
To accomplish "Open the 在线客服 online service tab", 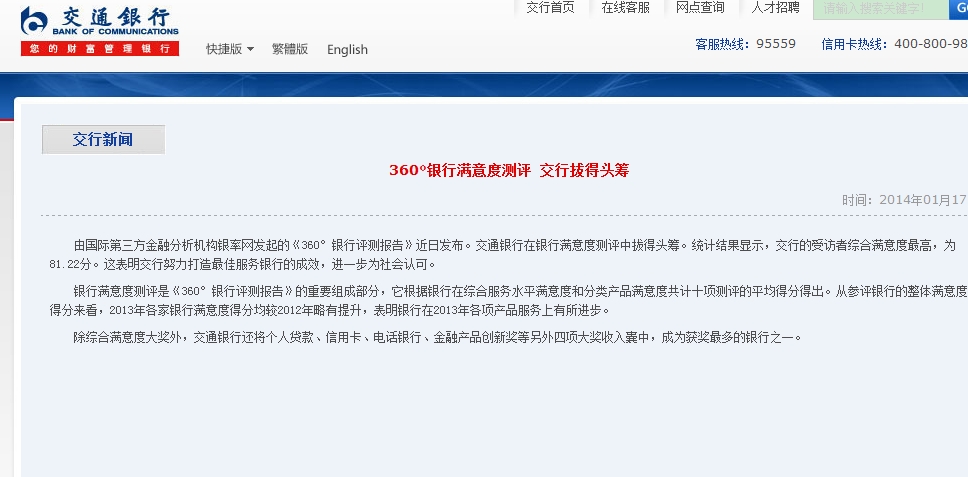I will click(625, 8).
